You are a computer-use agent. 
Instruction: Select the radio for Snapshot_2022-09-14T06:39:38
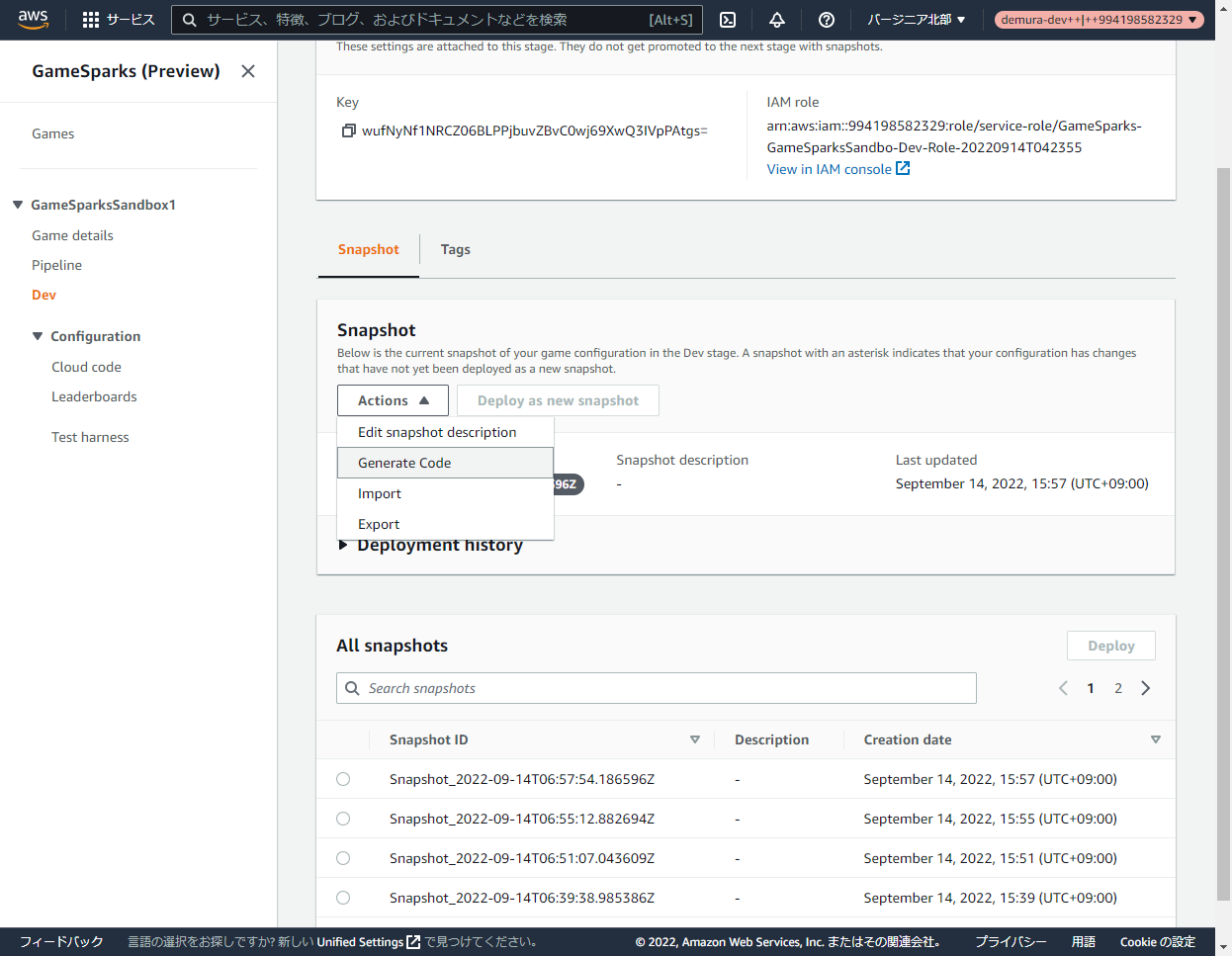[343, 897]
